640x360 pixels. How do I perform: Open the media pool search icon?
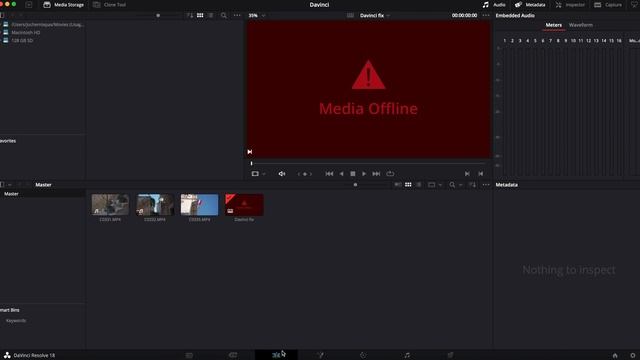point(452,185)
